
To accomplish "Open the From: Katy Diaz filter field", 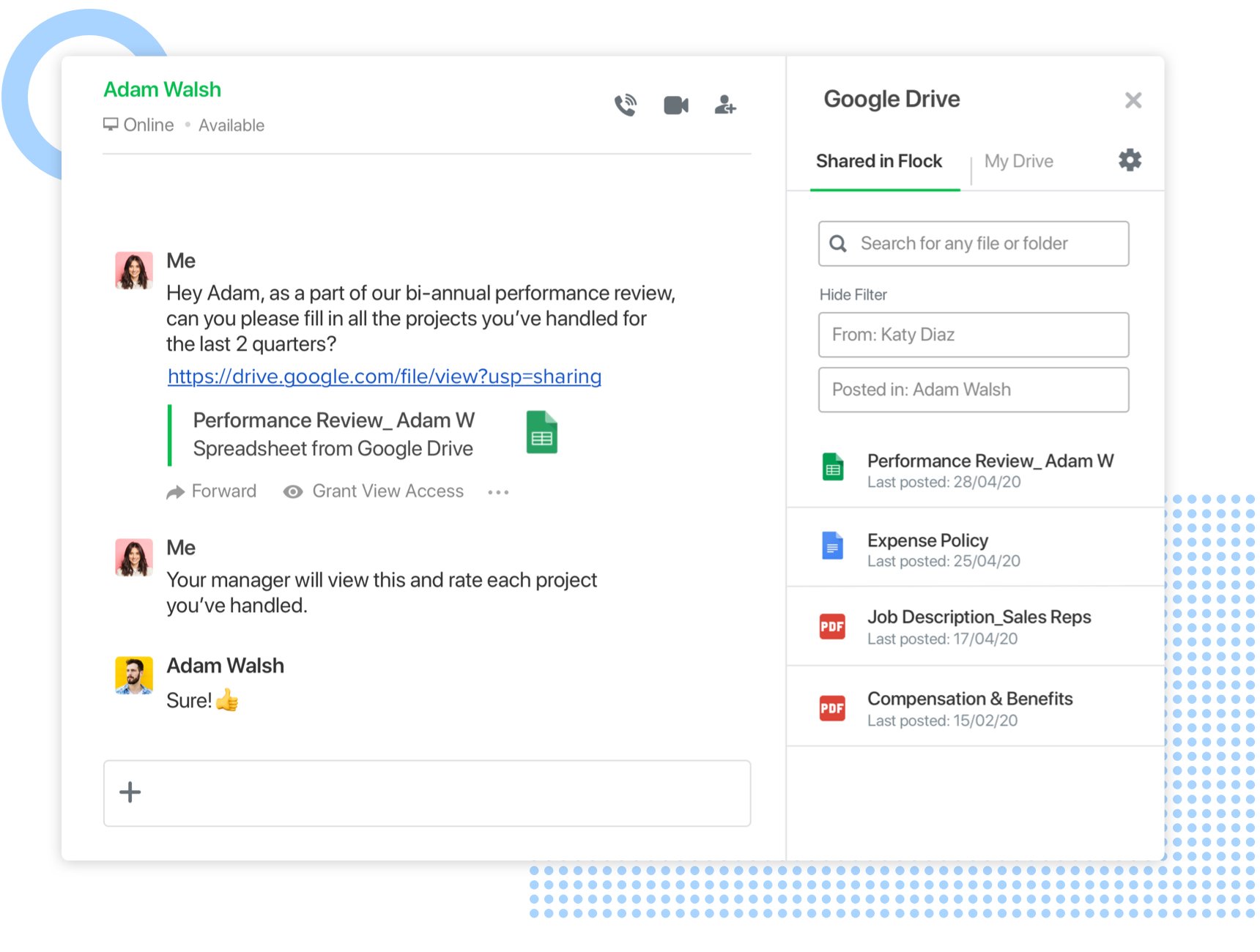I will [x=973, y=334].
